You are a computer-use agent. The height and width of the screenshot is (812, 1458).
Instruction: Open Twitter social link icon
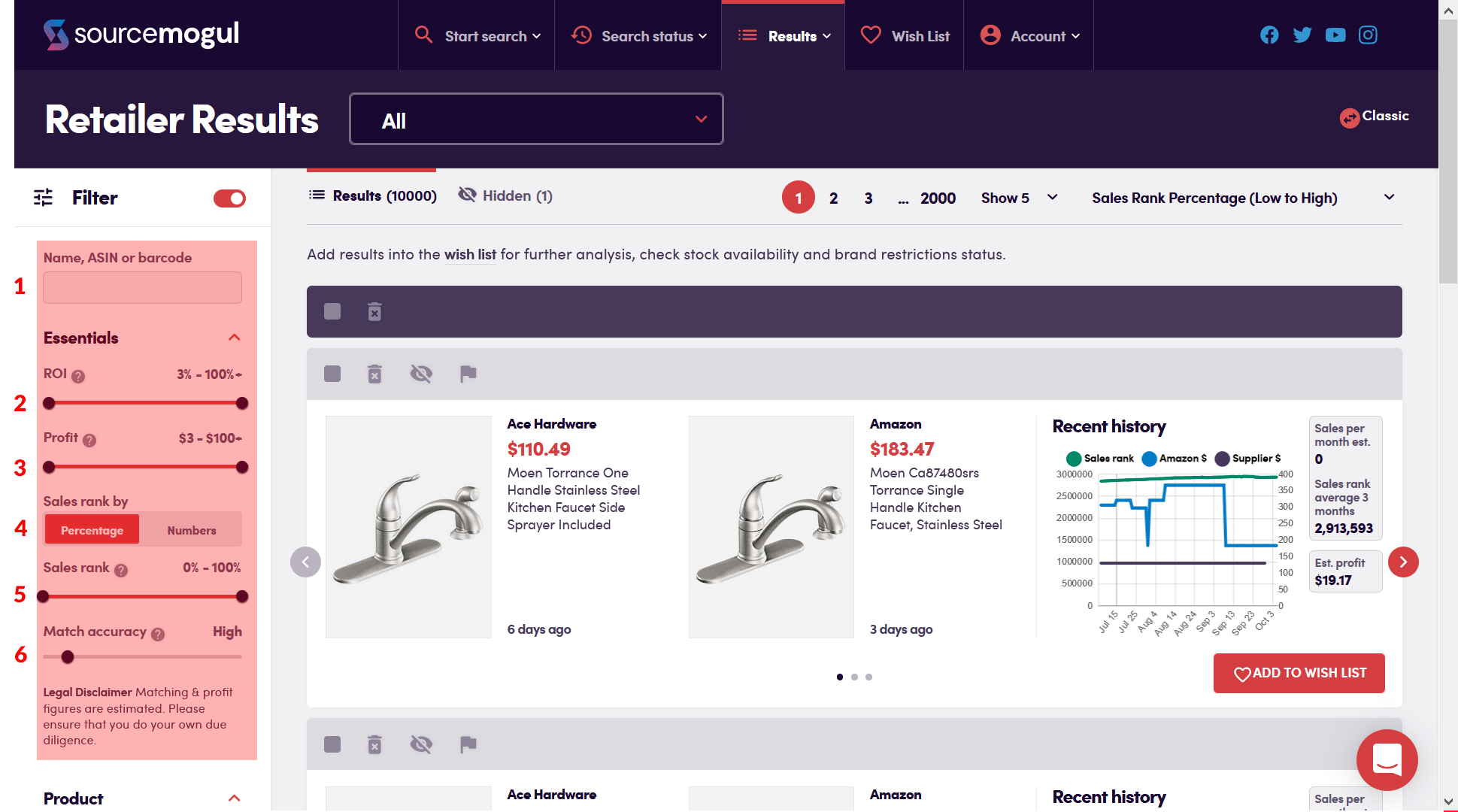[1302, 35]
